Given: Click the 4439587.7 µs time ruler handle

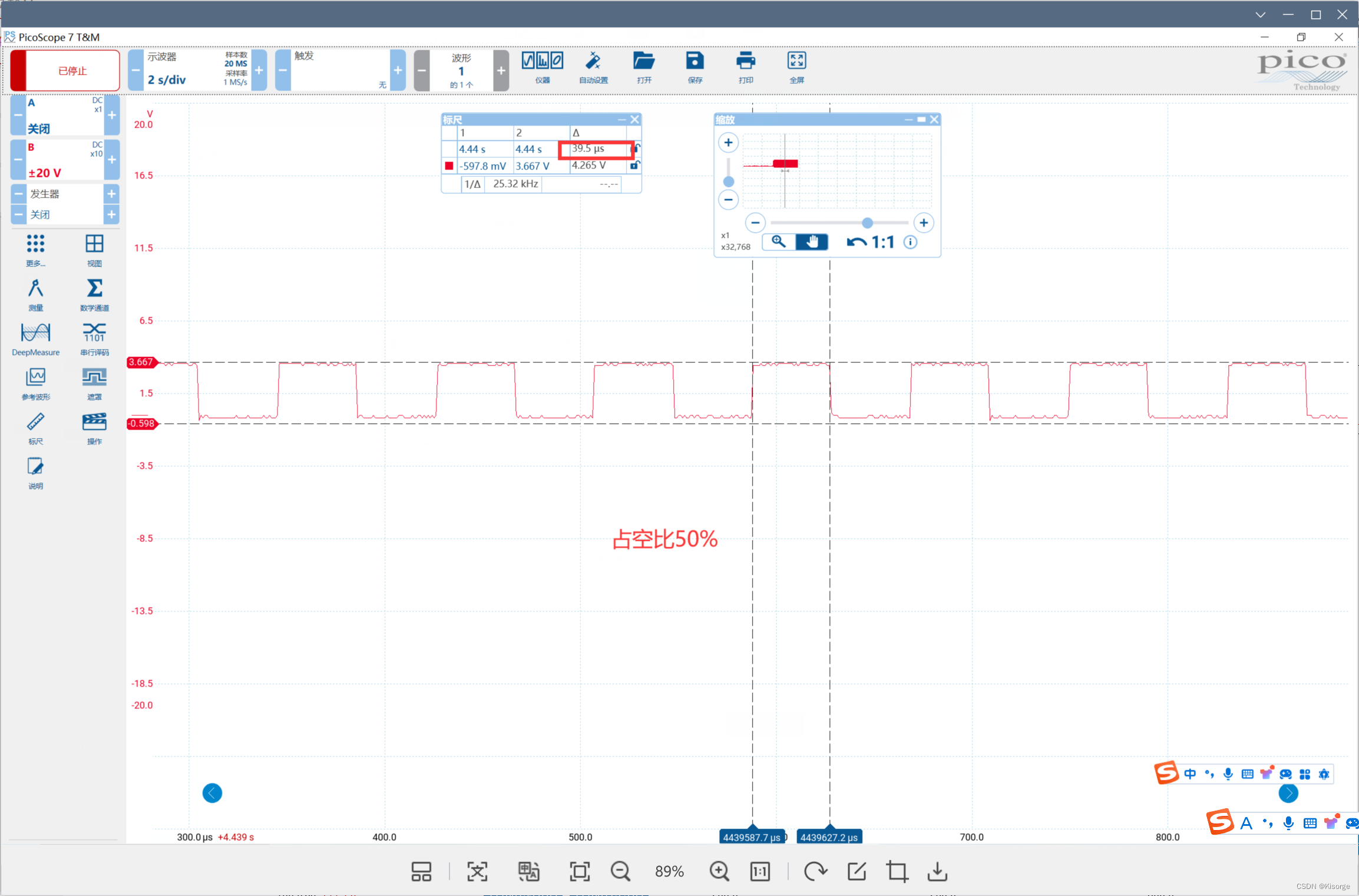Looking at the screenshot, I should click(752, 836).
